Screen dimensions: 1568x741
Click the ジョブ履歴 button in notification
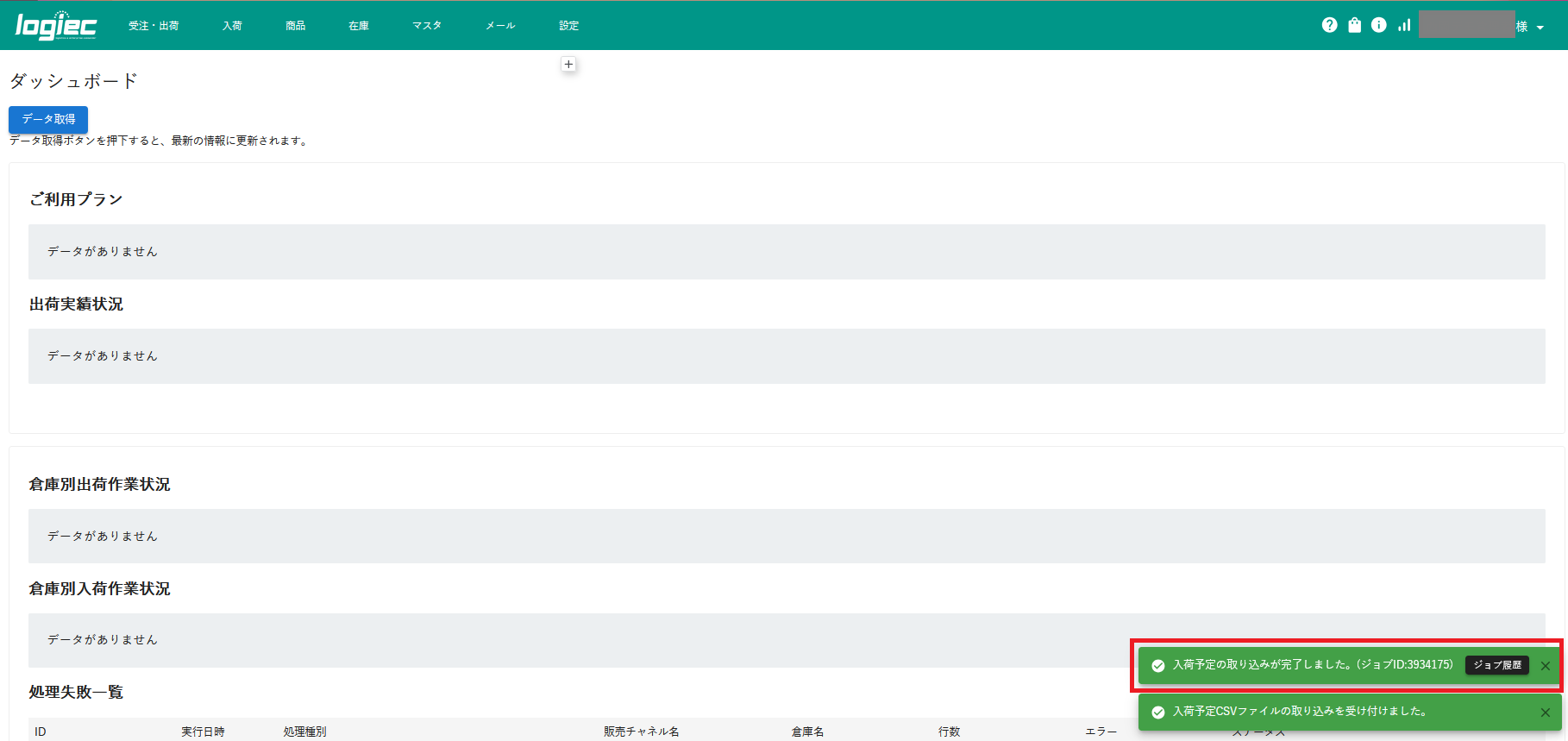(1496, 665)
